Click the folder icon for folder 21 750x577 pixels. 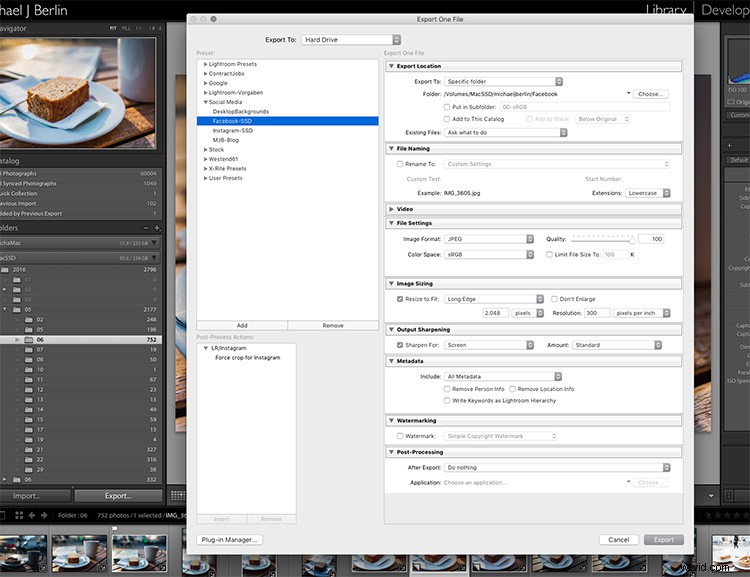[29, 450]
